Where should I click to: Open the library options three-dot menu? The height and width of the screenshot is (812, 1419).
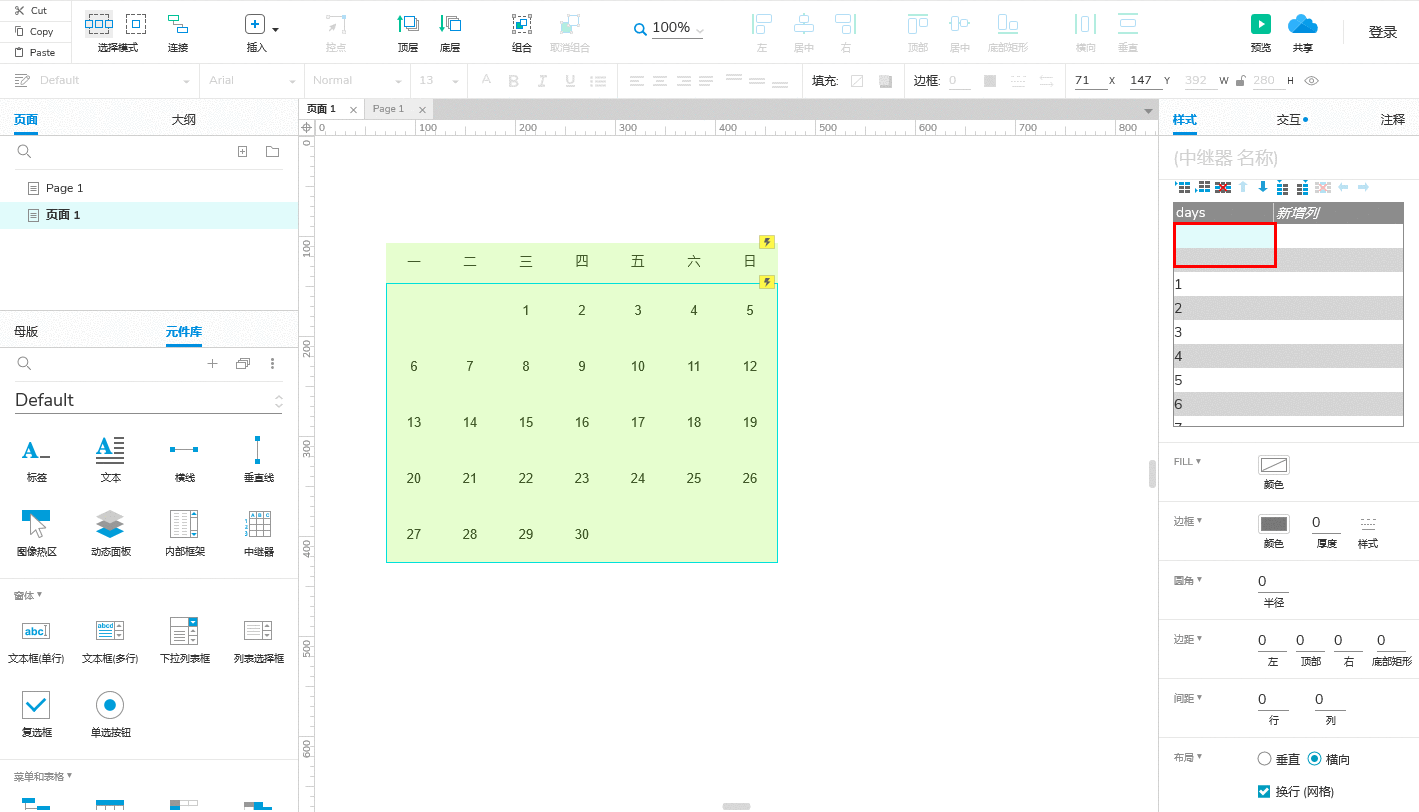[x=272, y=364]
